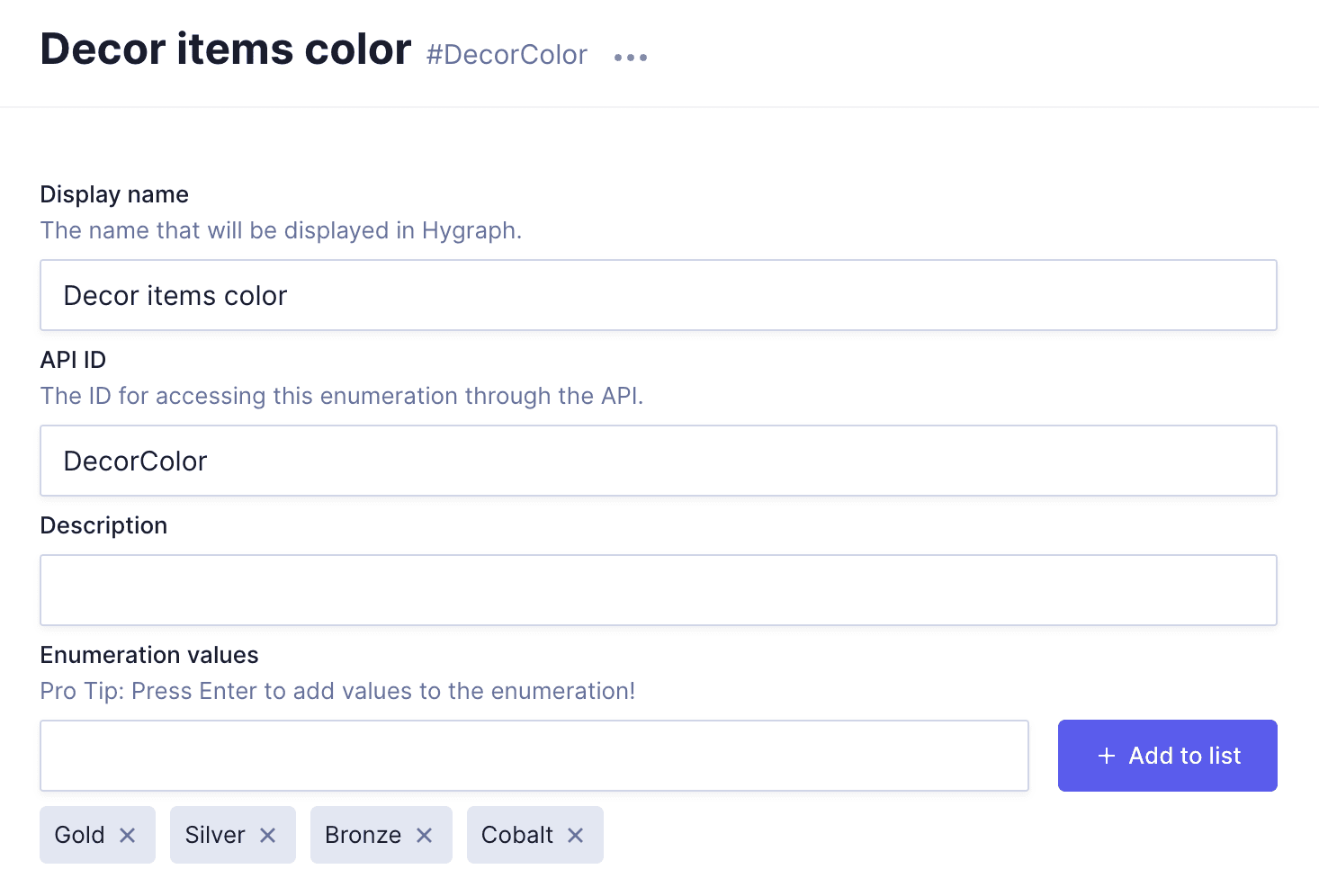1319x896 pixels.
Task: Click the Enumeration values section label
Action: click(x=149, y=655)
